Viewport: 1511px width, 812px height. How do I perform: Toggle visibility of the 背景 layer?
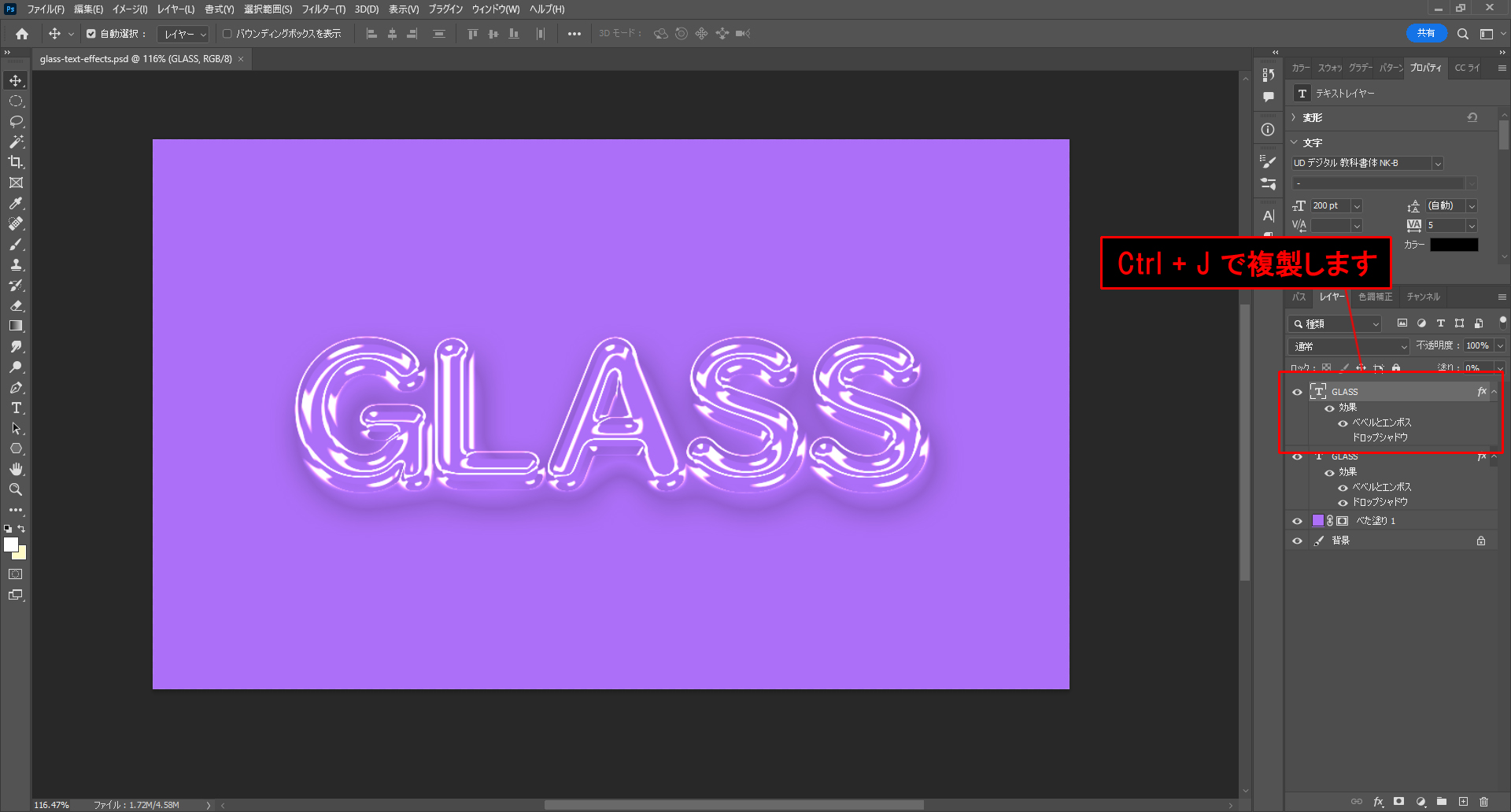(x=1297, y=541)
